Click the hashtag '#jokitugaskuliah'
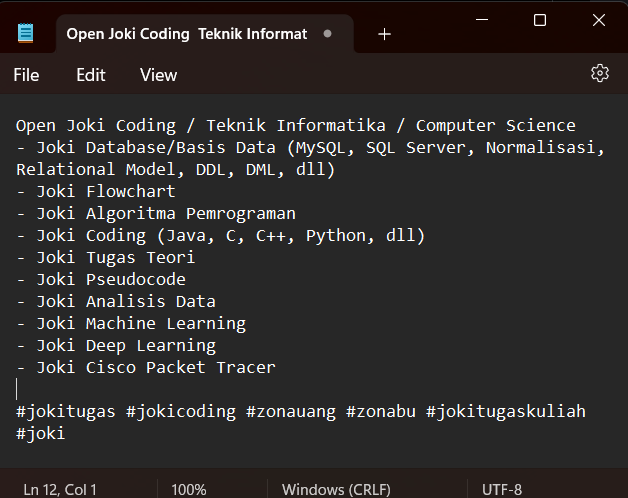Image resolution: width=628 pixels, height=498 pixels. coord(506,412)
